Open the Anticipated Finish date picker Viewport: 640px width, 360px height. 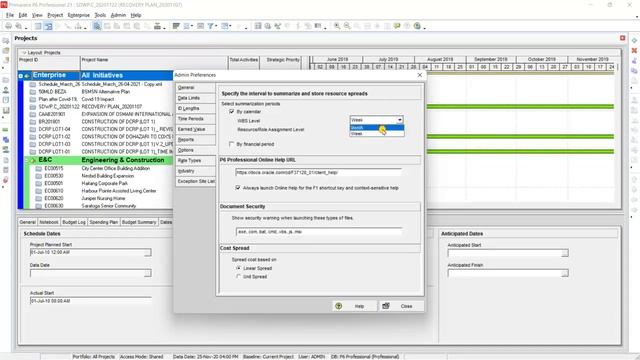pos(564,273)
